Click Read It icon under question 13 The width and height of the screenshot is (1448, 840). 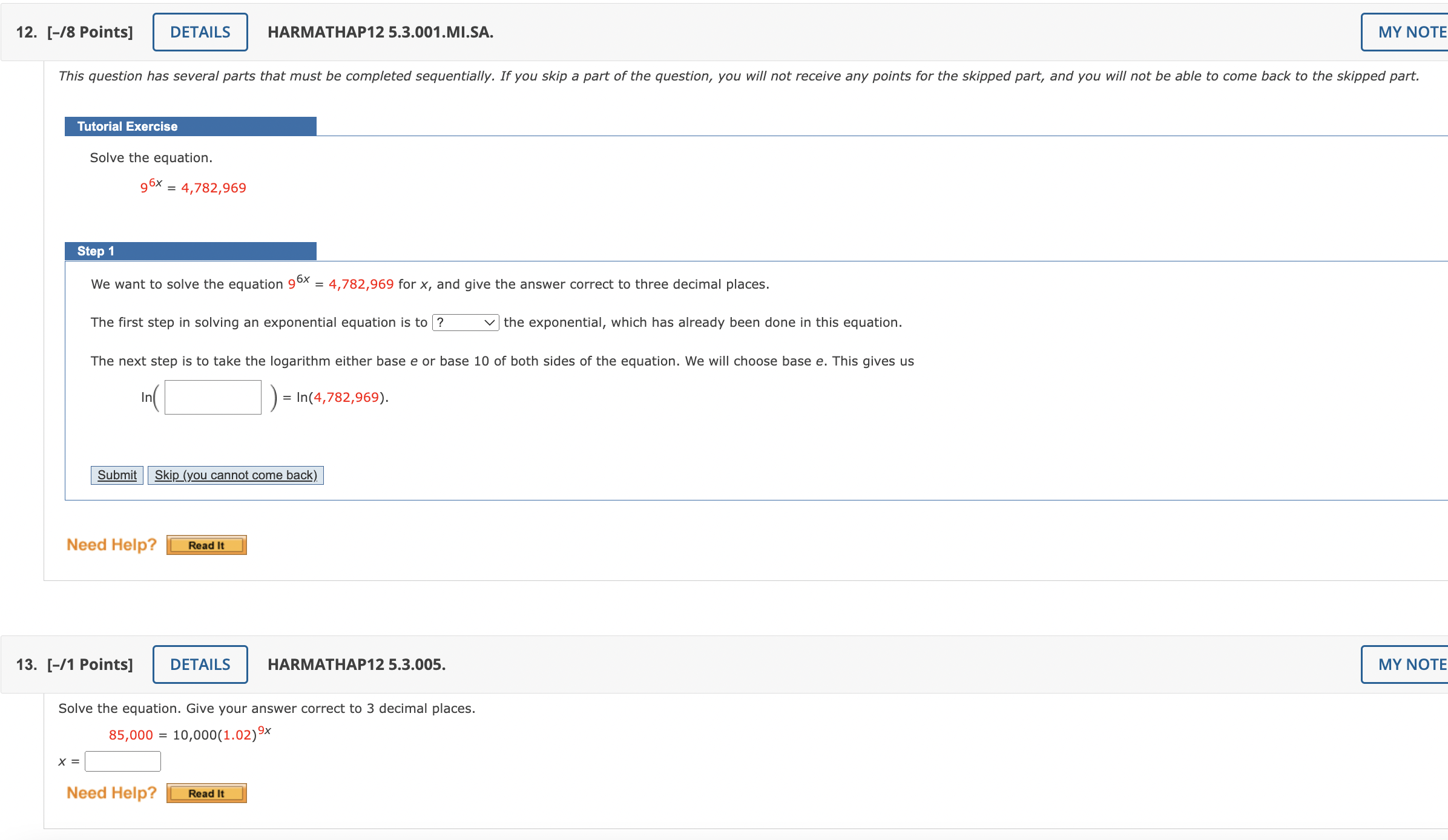coord(206,793)
